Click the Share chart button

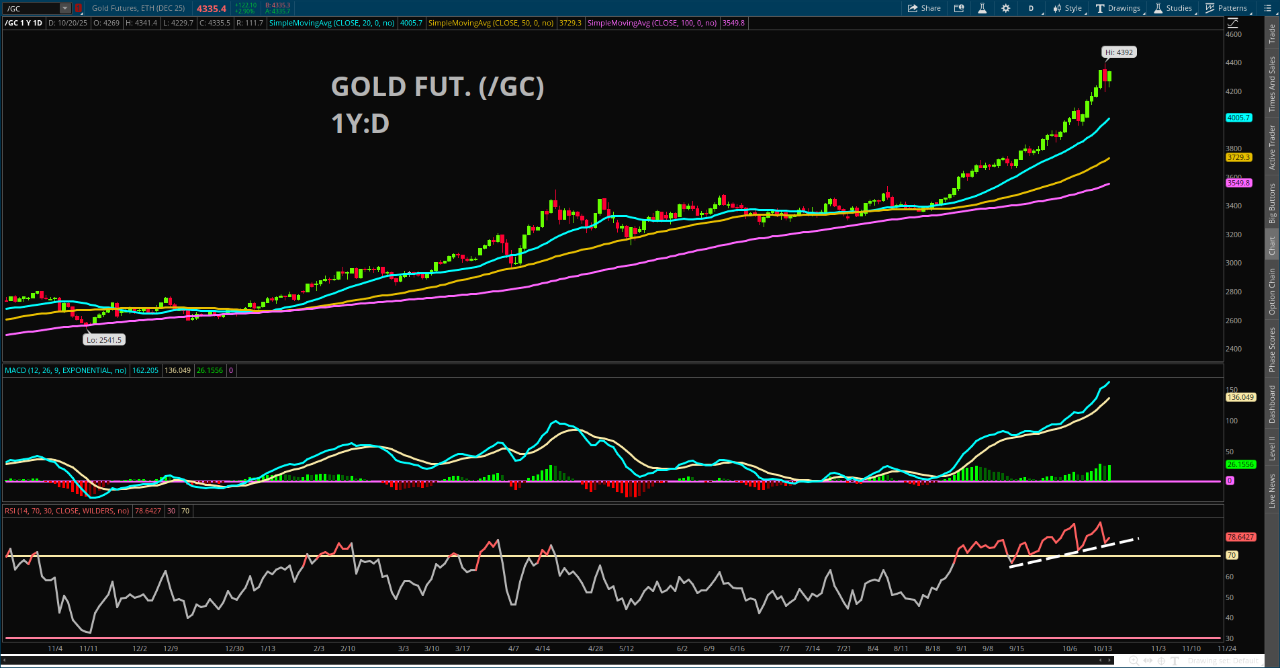pos(924,8)
